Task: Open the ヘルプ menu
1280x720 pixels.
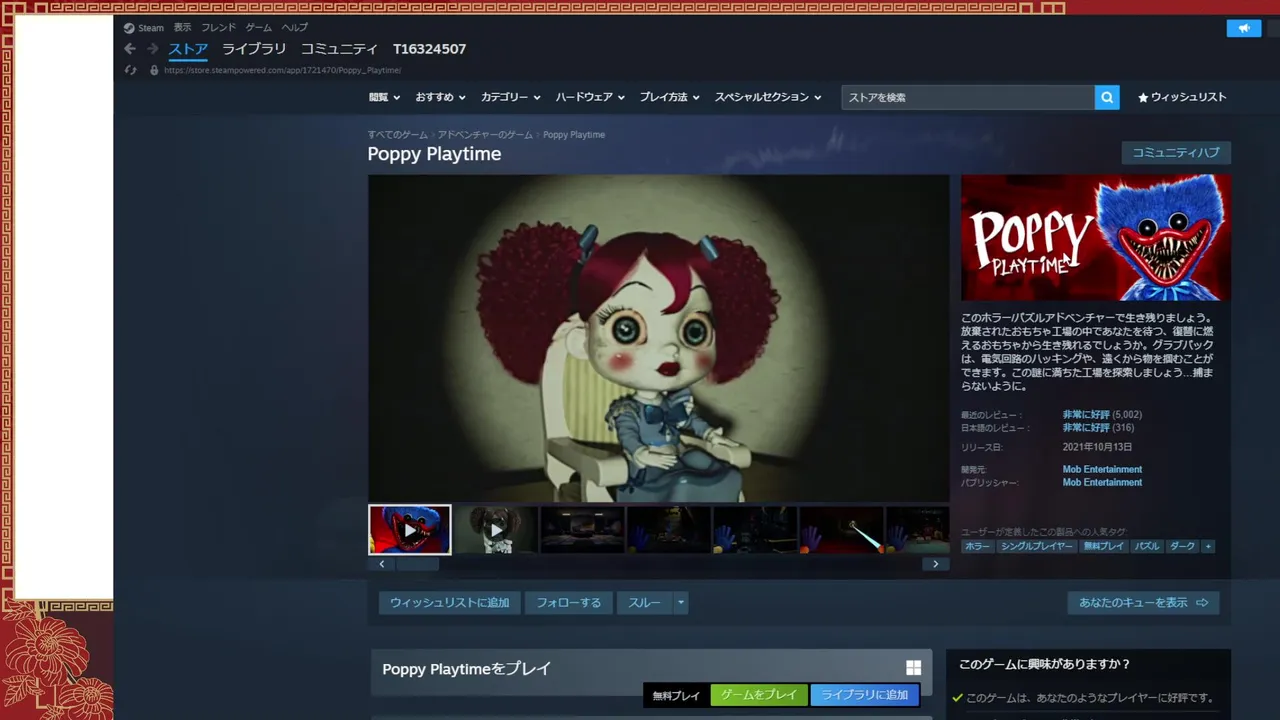Action: 295,28
